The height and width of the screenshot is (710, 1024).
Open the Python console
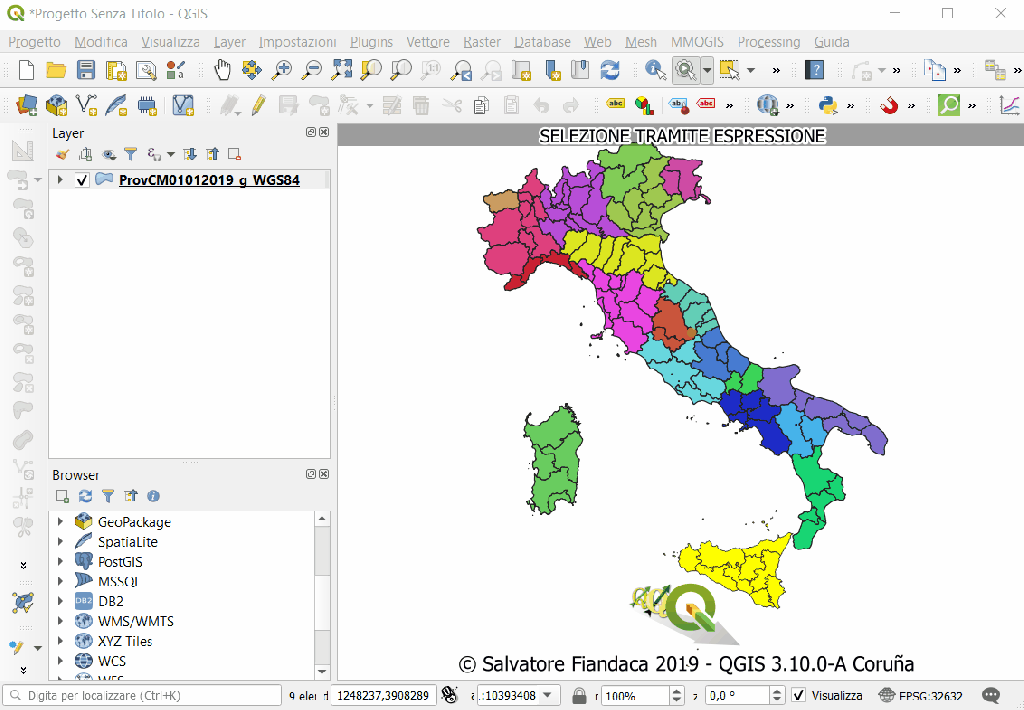827,105
